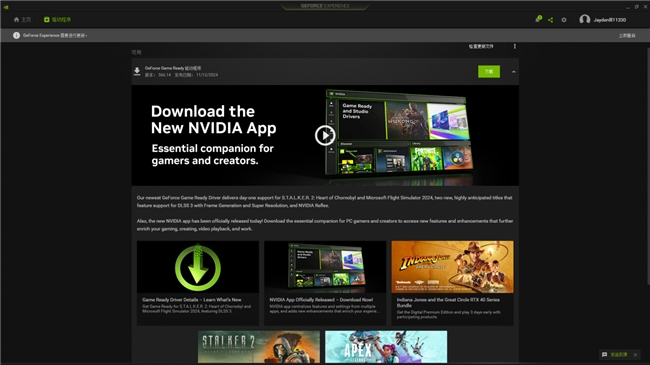
Task: Click the download arrow icon beside driver name
Action: coord(137,71)
